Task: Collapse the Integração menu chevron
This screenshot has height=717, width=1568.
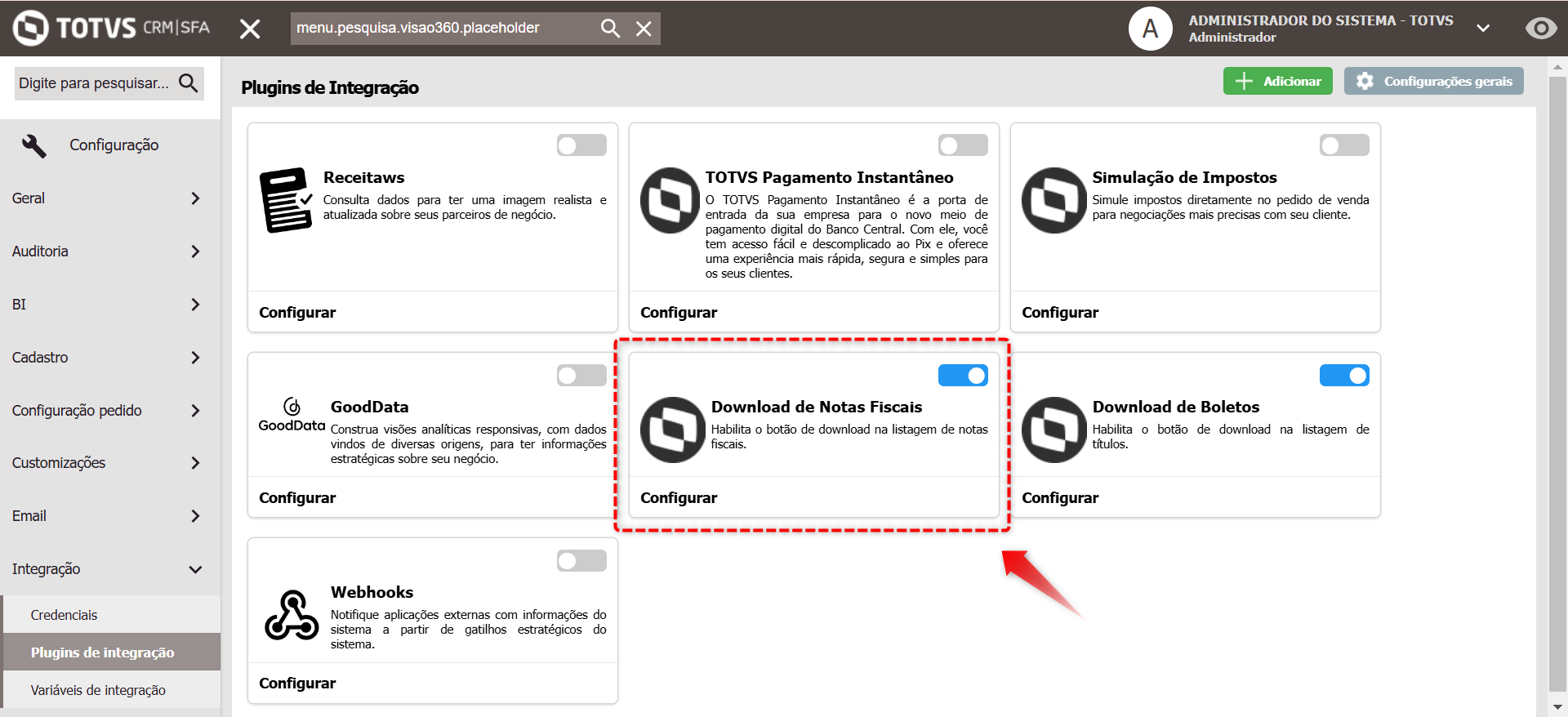Action: (x=195, y=569)
